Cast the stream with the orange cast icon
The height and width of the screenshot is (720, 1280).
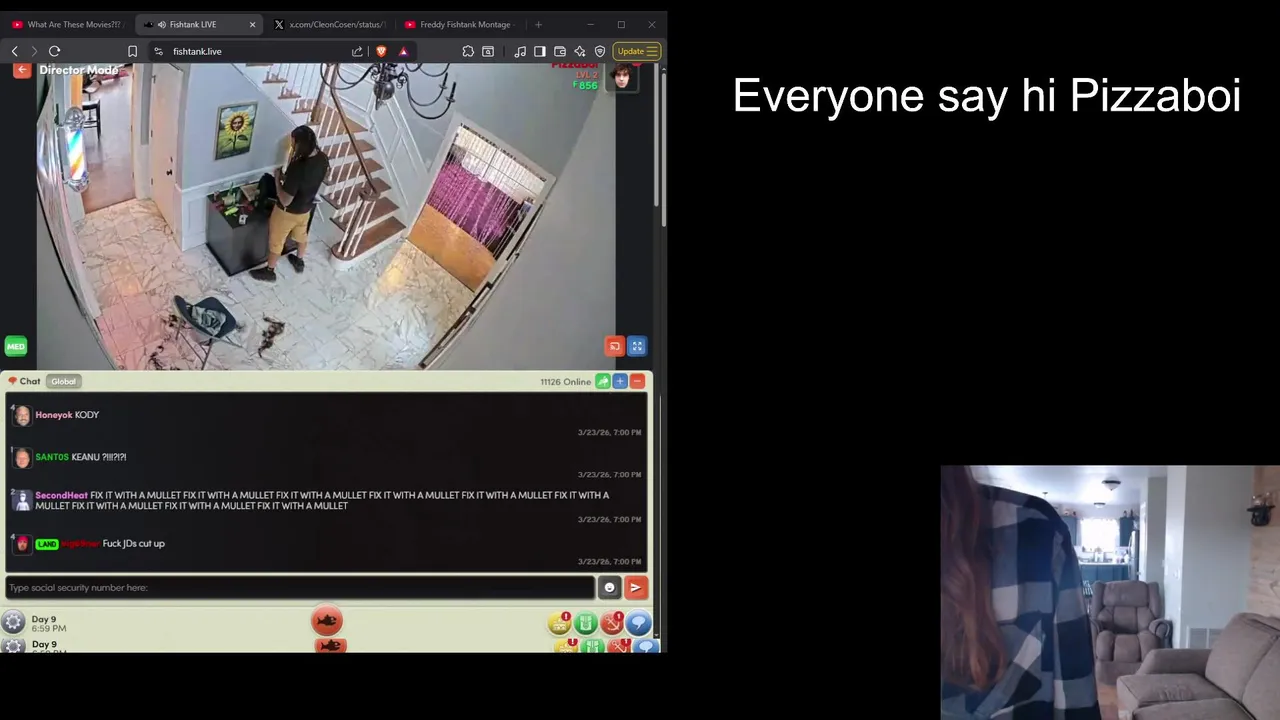point(615,346)
